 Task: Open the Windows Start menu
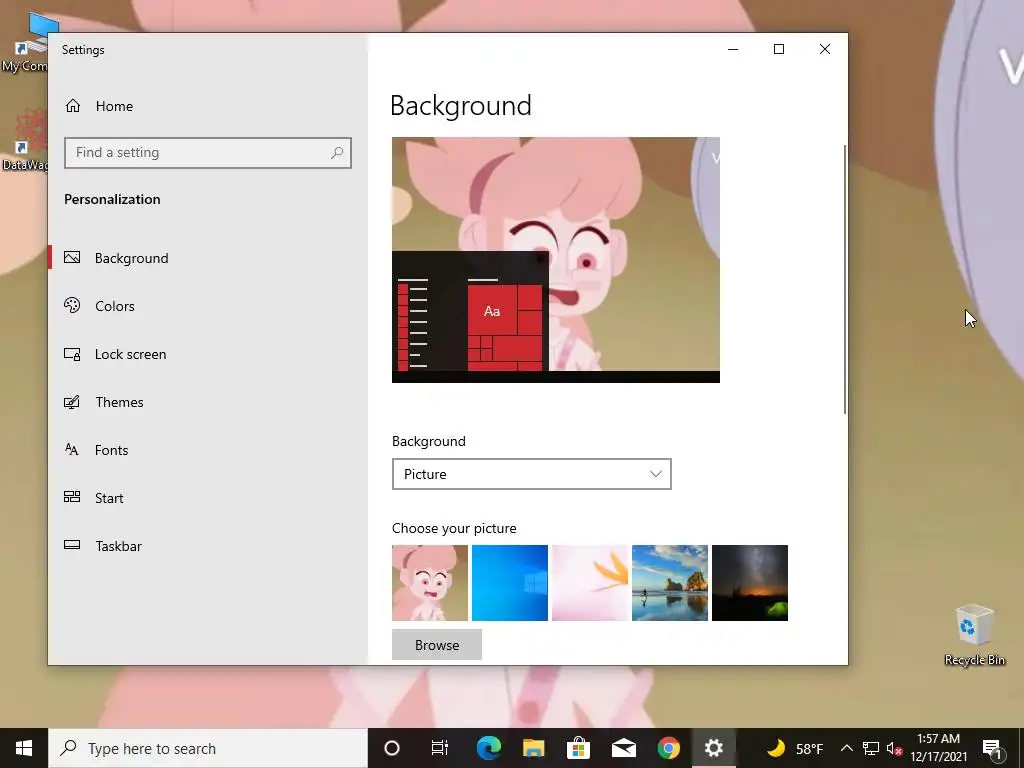[24, 748]
